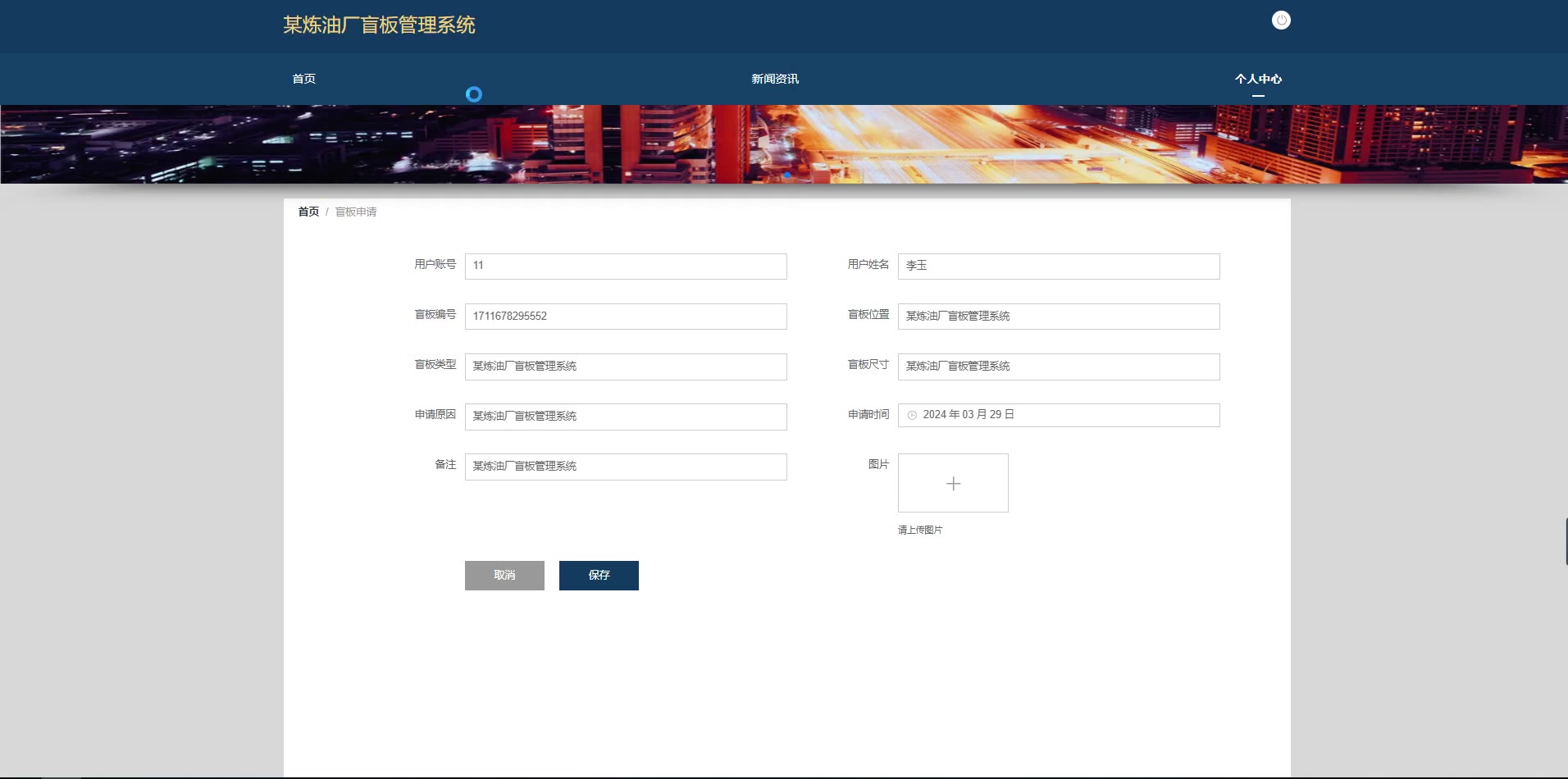Open the 个人中心 navigation menu

1258,79
